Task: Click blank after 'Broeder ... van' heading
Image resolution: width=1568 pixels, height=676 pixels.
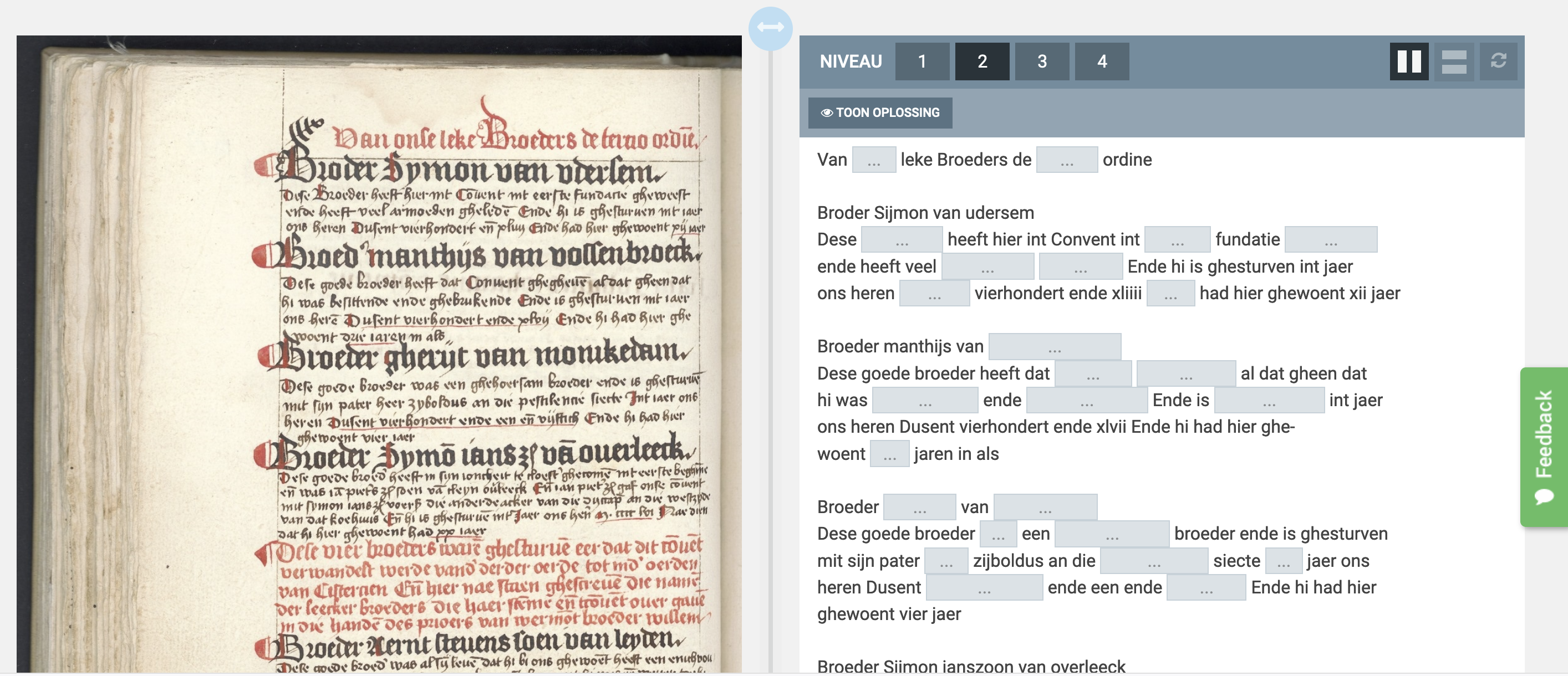Action: 1045,508
